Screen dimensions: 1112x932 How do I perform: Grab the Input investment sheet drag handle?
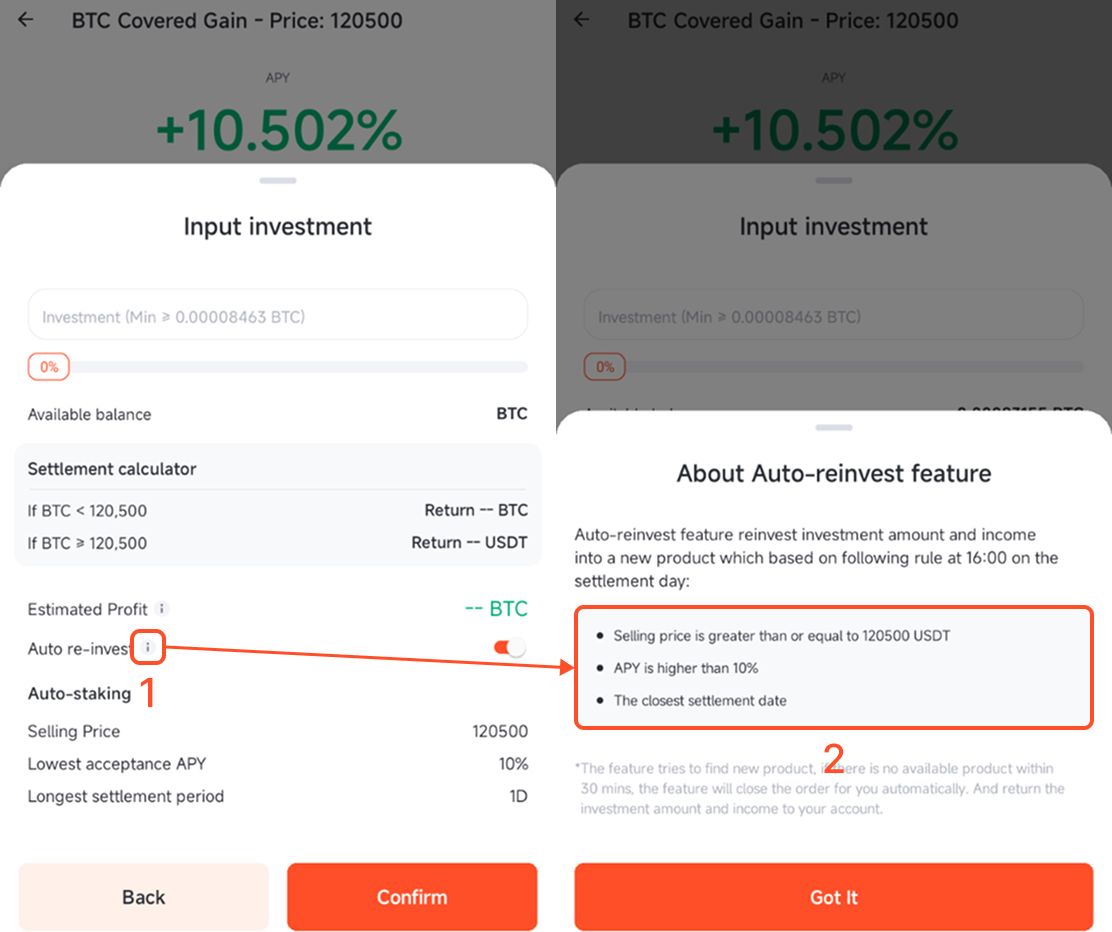pyautogui.click(x=277, y=181)
